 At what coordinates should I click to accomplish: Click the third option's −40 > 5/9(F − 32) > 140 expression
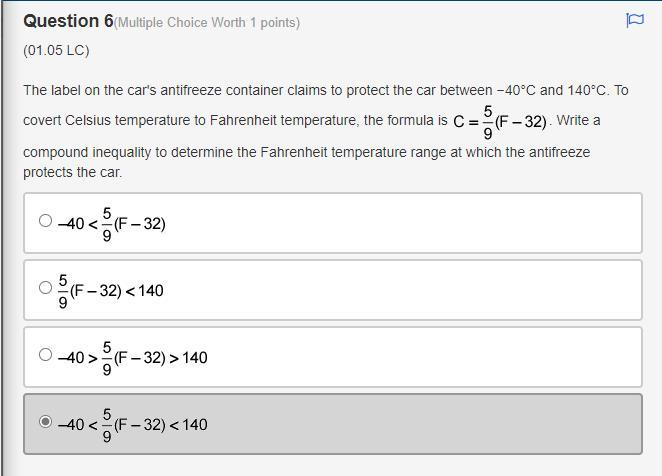click(133, 357)
